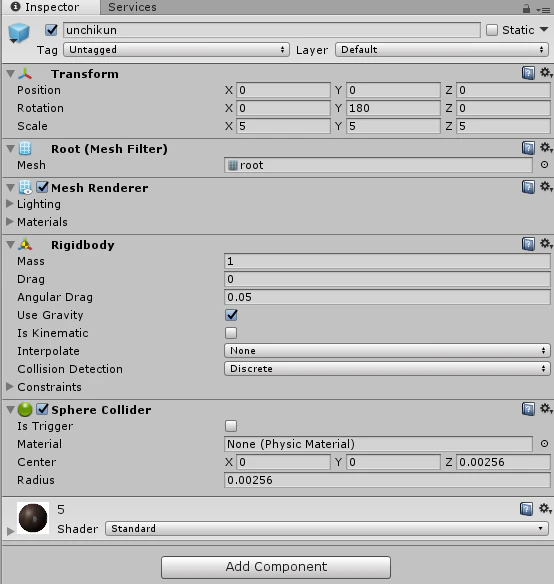This screenshot has height=584, width=554.
Task: Click the Position X field
Action: tap(283, 90)
